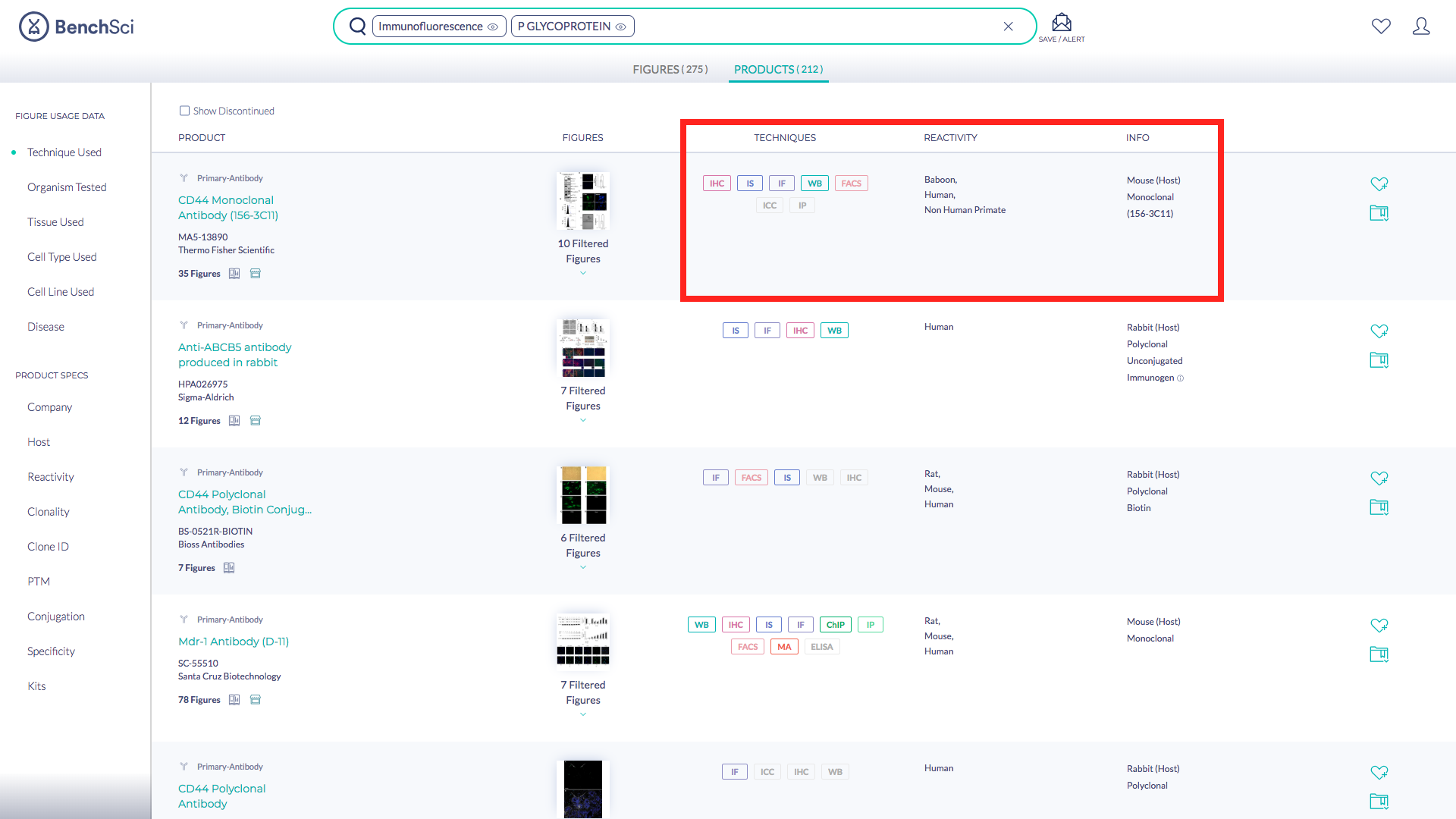
Task: Click the heart save icon for CD44 Monoclonal Antibody
Action: [x=1378, y=184]
